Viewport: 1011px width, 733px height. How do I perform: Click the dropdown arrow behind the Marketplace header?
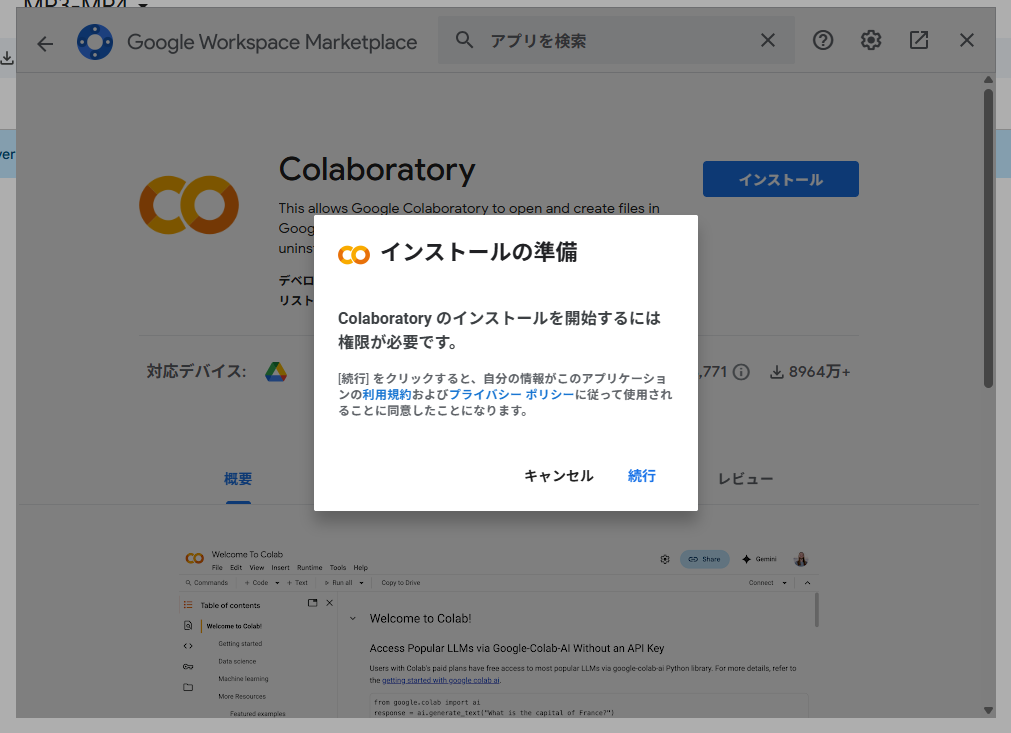[143, 5]
